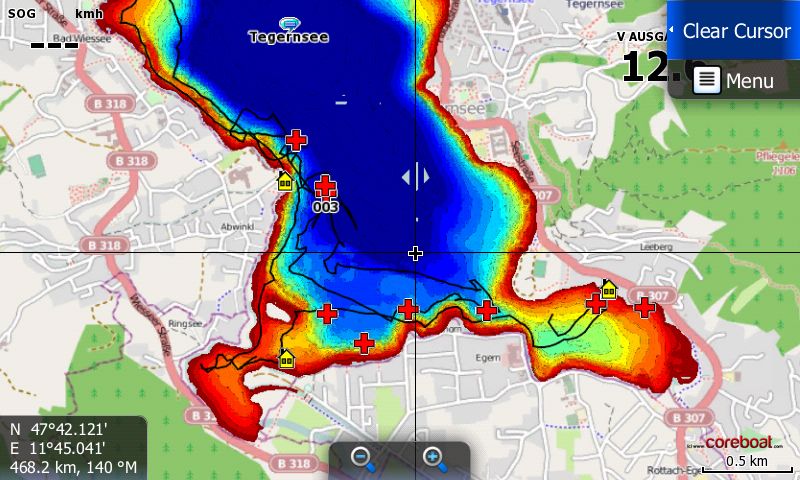Tap the northernmost red cross waypoint
The image size is (800, 480).
(x=296, y=139)
